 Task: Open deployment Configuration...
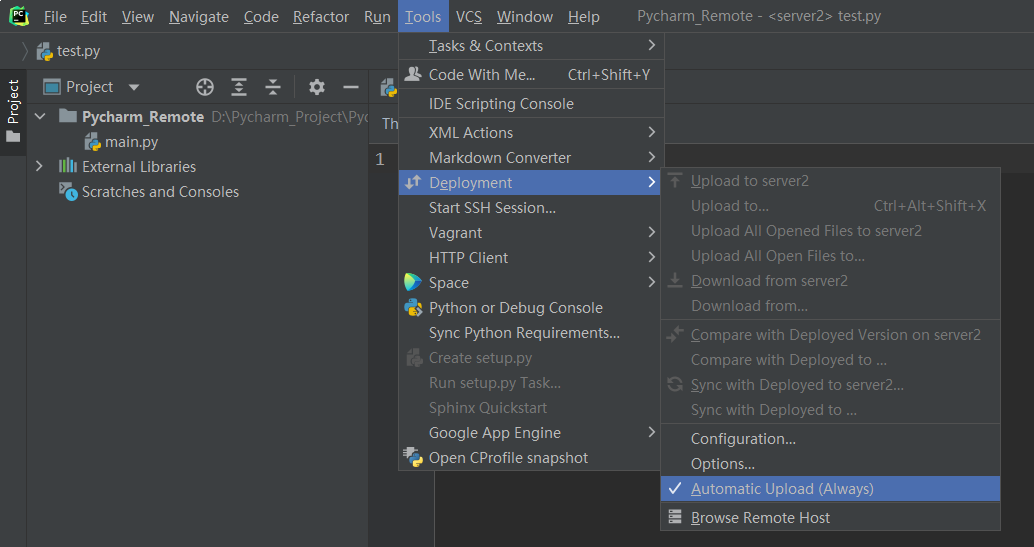pyautogui.click(x=743, y=439)
